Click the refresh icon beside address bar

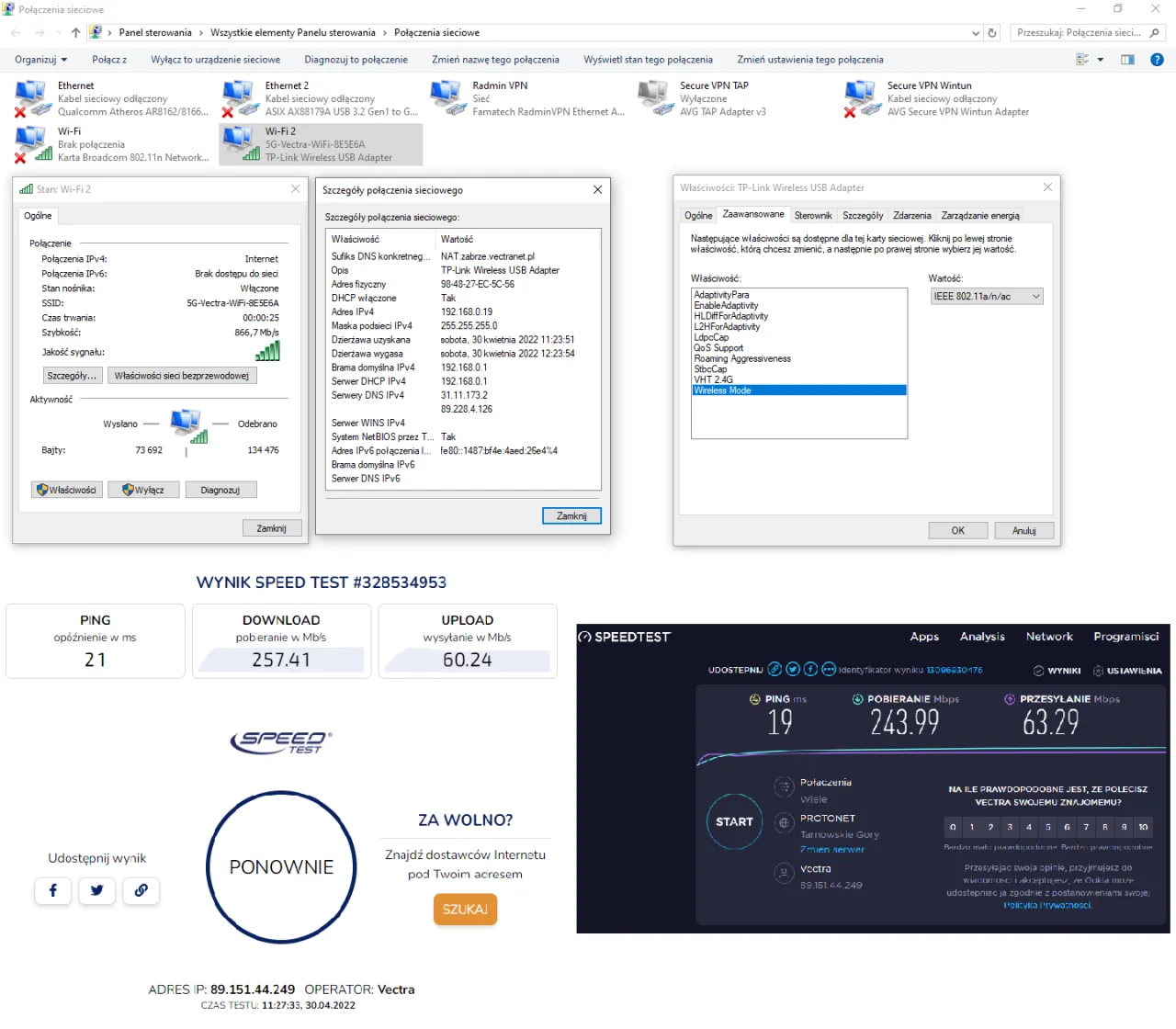point(991,33)
